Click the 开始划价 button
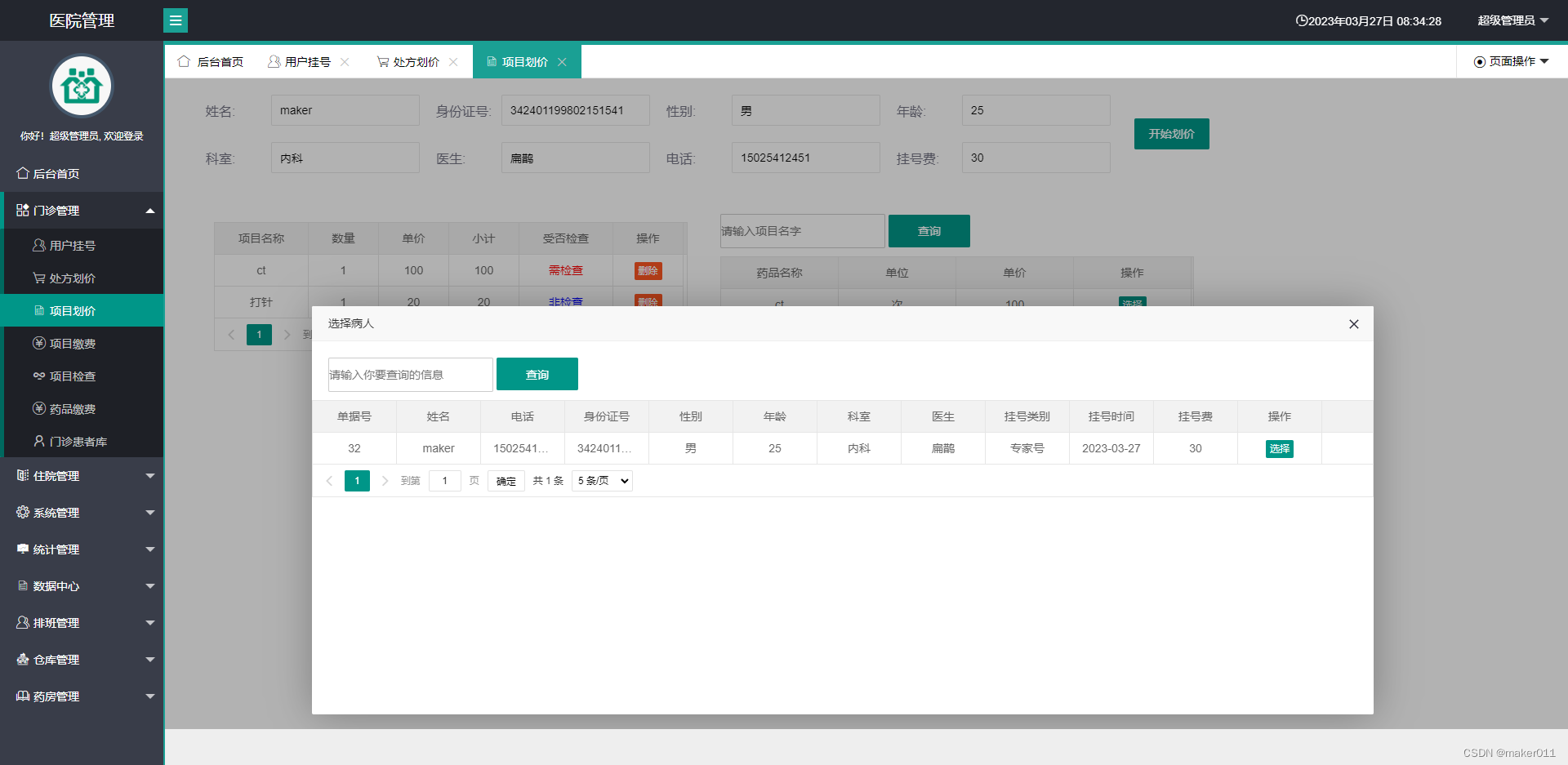 pos(1172,134)
